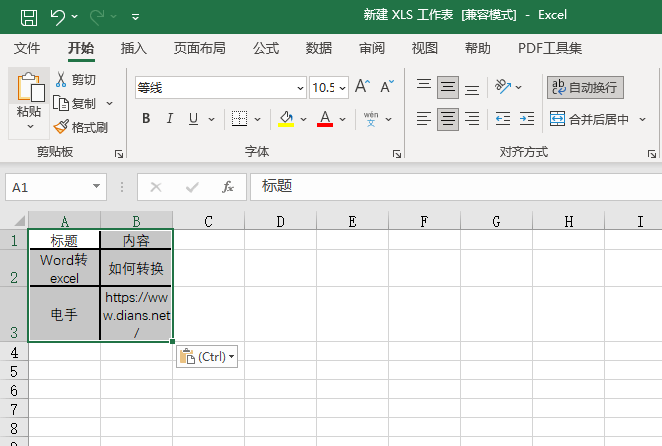Click the Insert Function fx icon
Viewport: 662px width, 446px height.
point(228,187)
